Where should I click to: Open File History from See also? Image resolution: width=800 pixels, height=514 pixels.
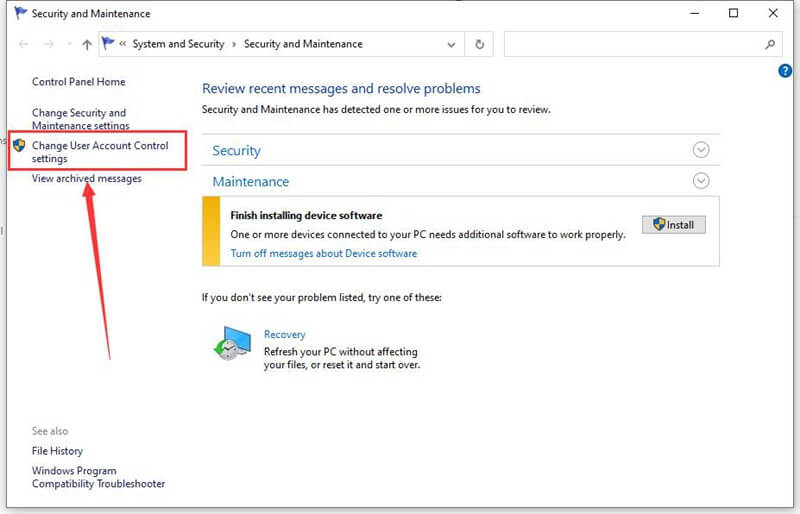tap(57, 451)
